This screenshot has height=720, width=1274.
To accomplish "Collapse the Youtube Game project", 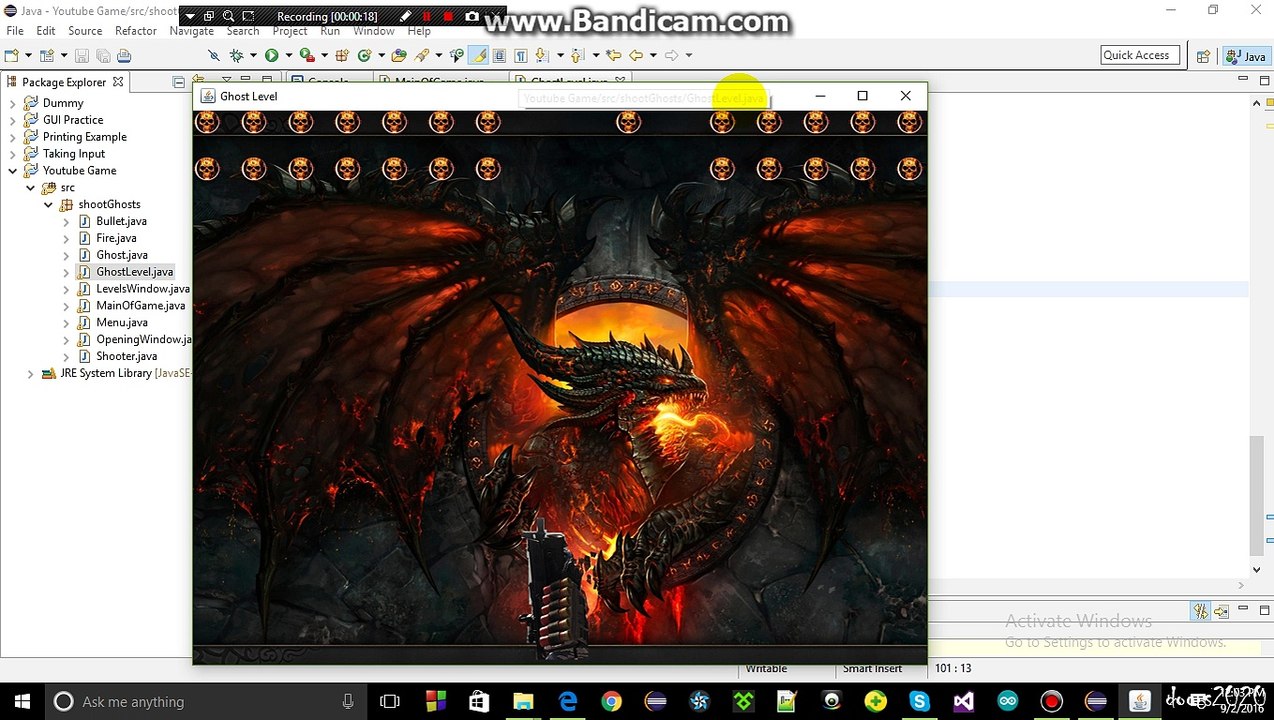I will pos(12,171).
